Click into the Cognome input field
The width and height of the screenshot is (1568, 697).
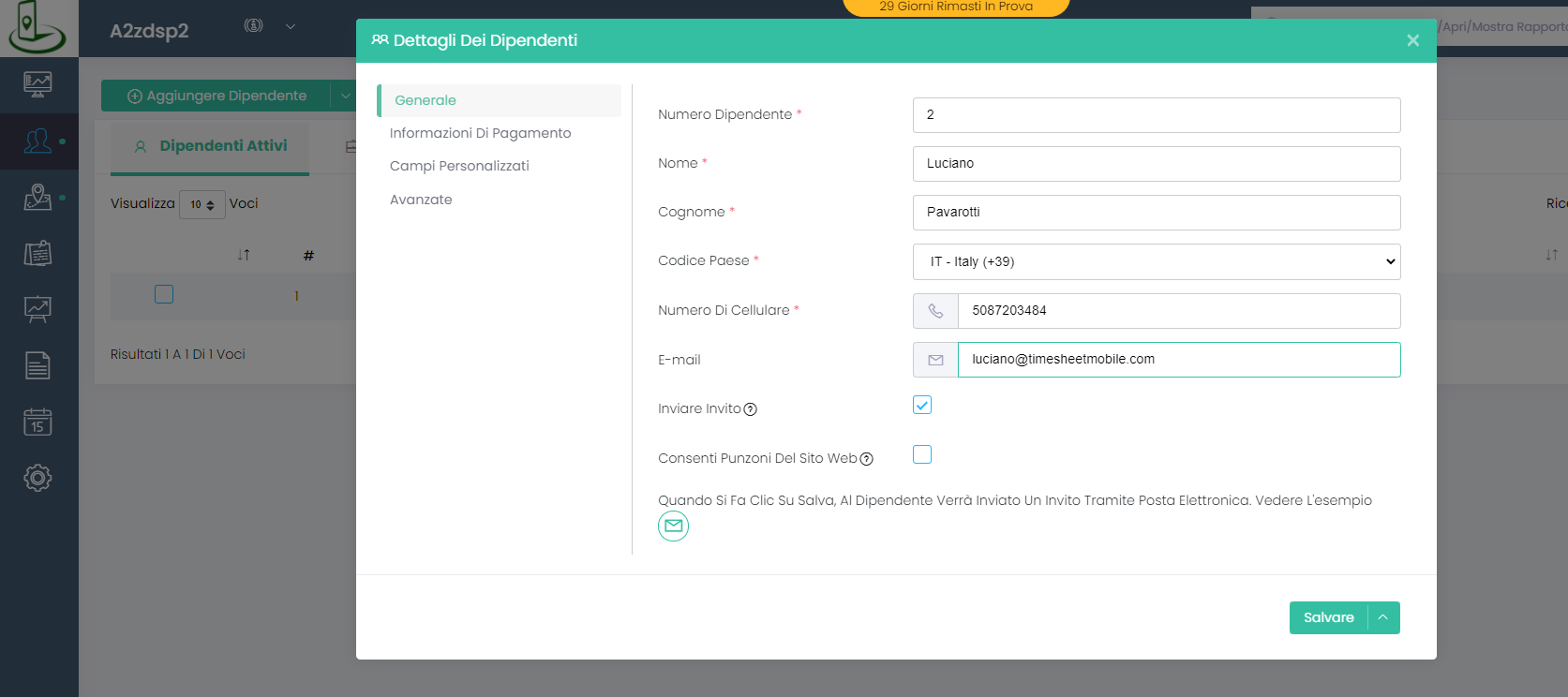click(x=1156, y=213)
